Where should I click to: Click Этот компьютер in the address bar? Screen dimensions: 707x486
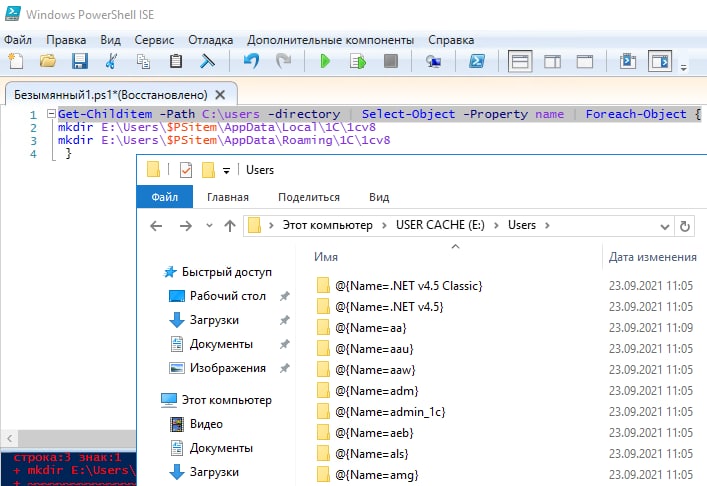coord(327,225)
